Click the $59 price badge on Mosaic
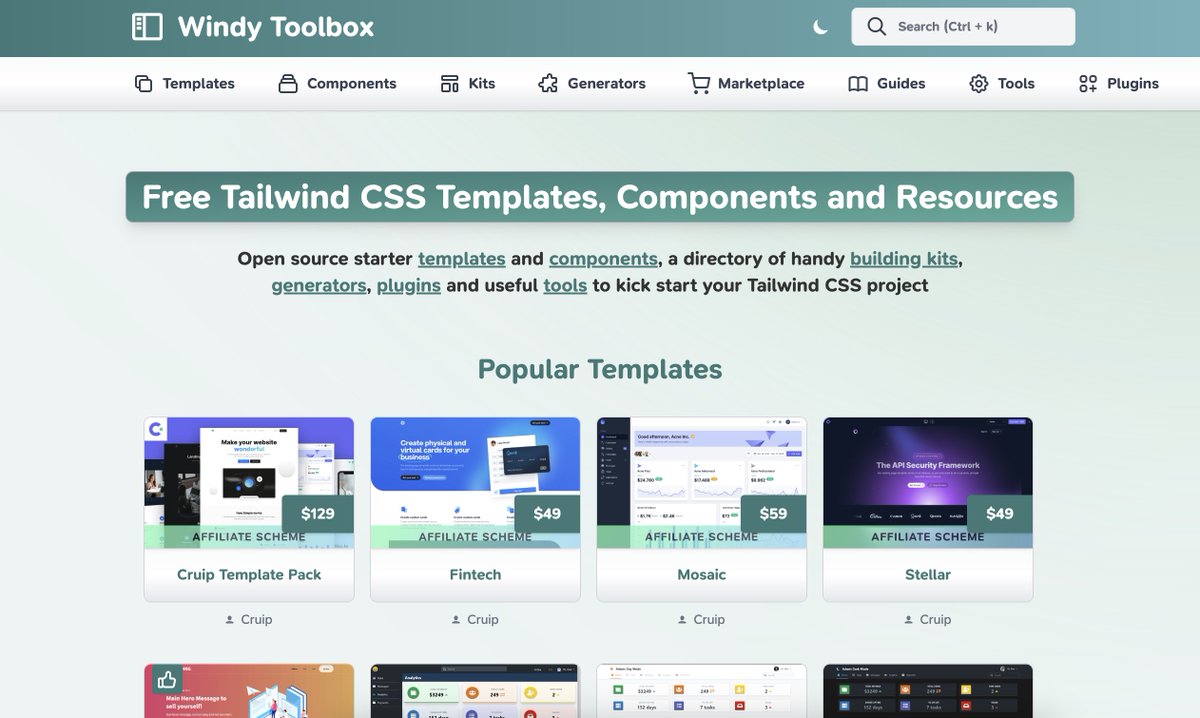This screenshot has width=1200, height=718. 773,514
